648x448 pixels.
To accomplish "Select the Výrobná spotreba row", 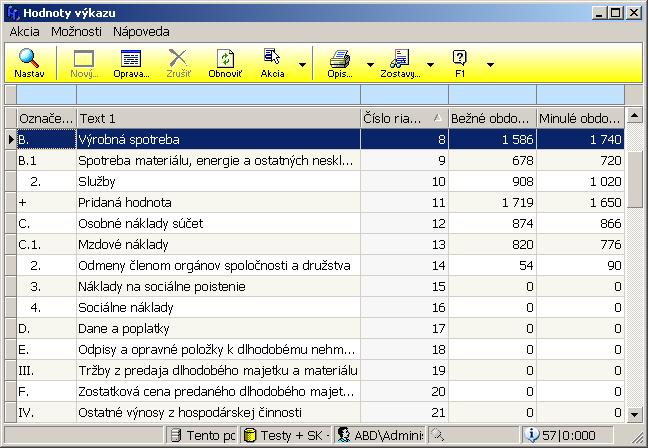I will tap(320, 140).
